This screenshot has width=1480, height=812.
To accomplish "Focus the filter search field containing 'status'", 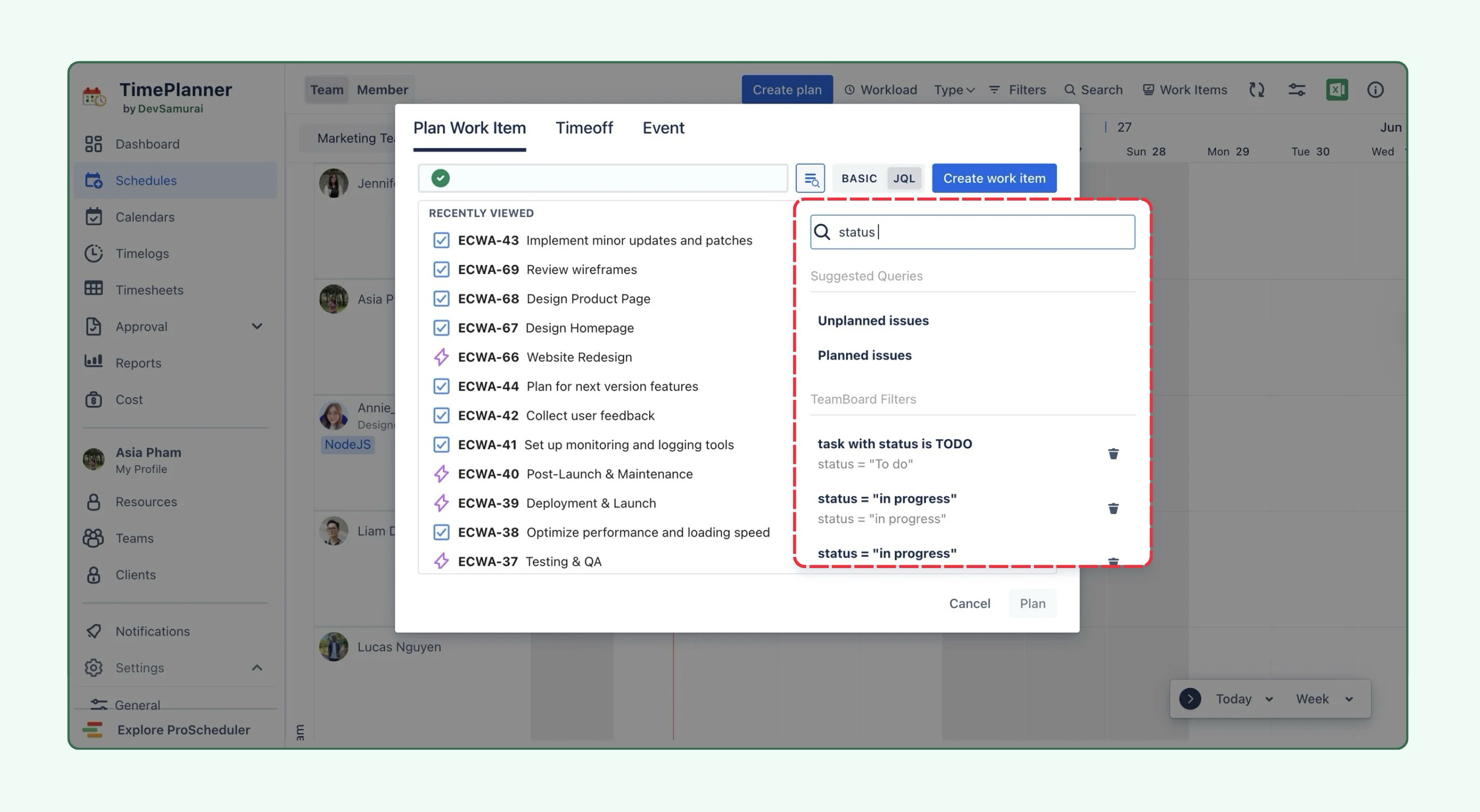I will (972, 231).
